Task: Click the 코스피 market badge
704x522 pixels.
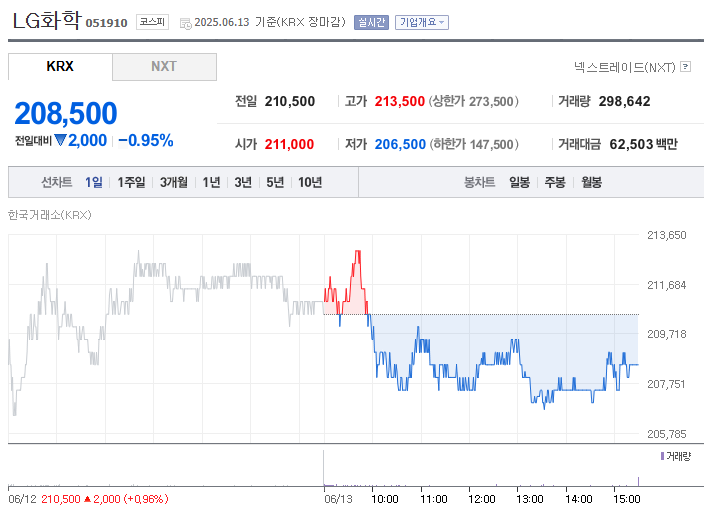Action: [152, 22]
